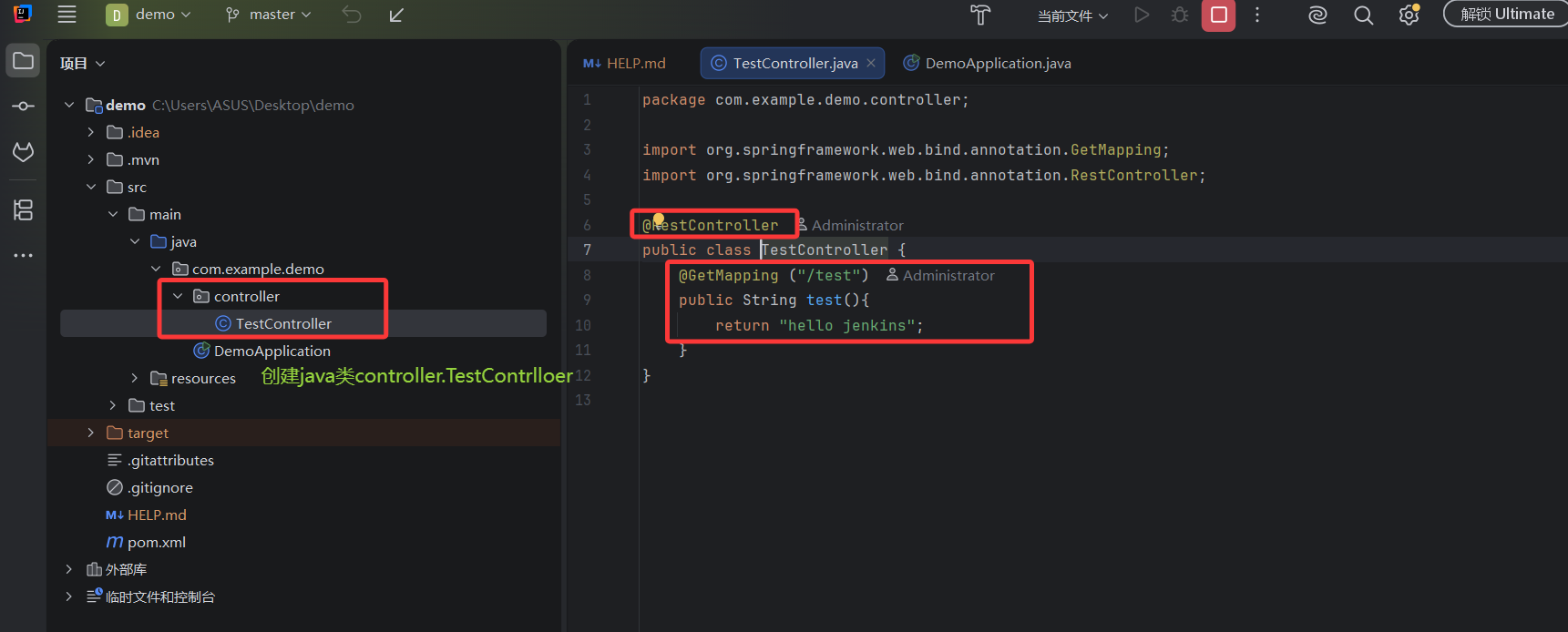The height and width of the screenshot is (632, 1568).
Task: Switch to the DemoApplication.java tab
Action: 987,63
